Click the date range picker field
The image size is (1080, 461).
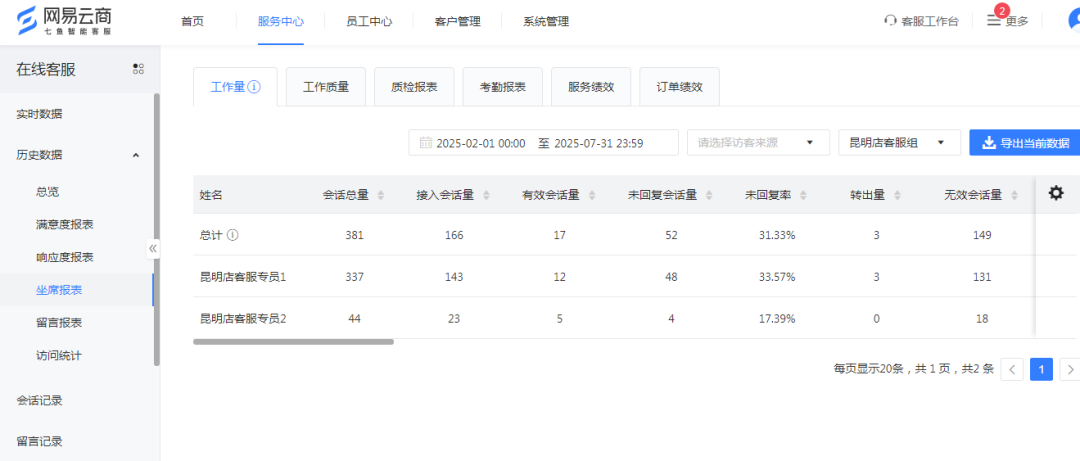point(543,143)
